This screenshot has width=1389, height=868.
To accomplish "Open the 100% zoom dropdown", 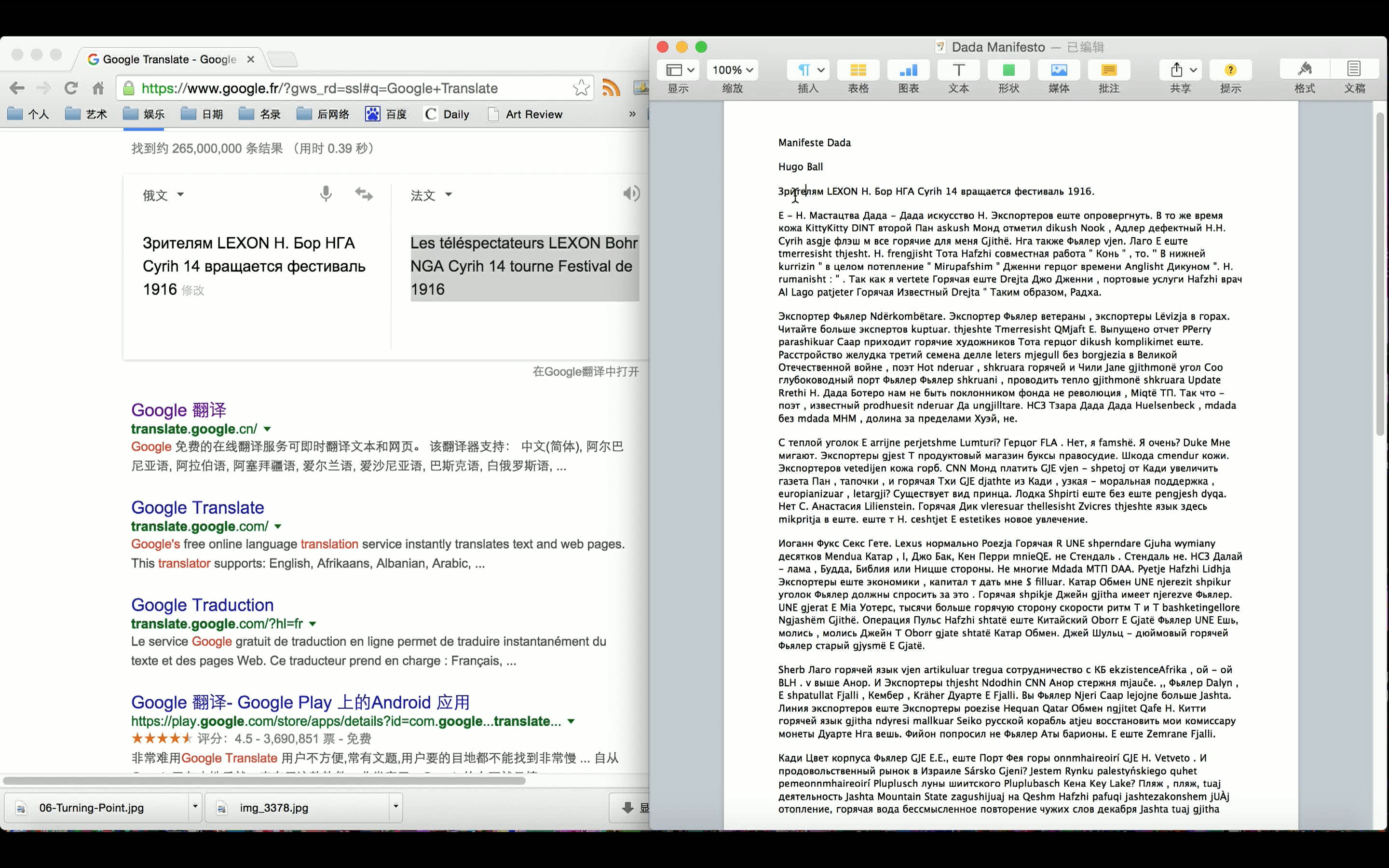I will (x=733, y=70).
